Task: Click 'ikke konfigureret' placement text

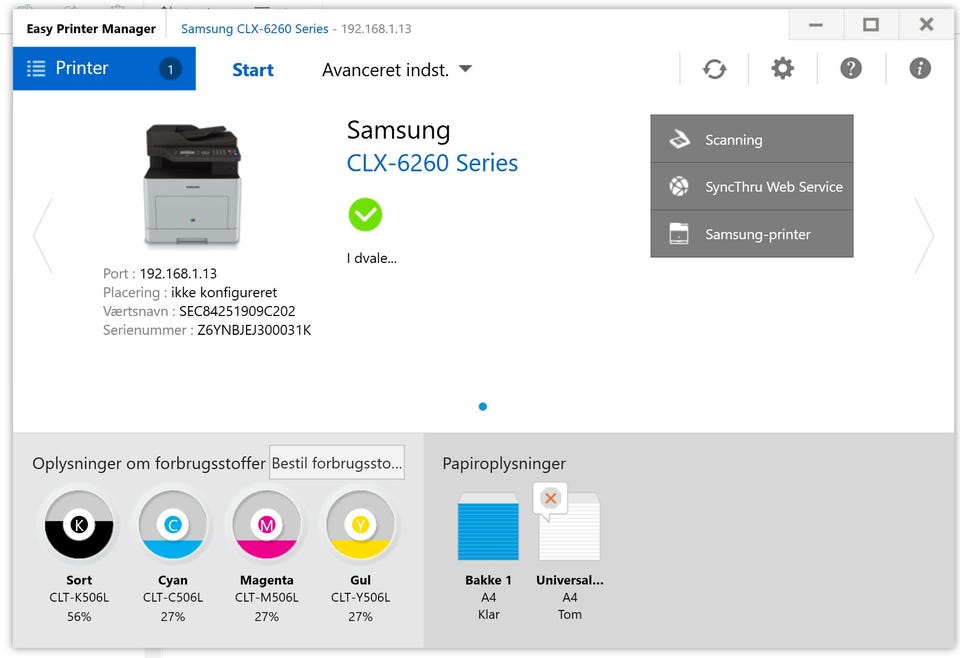Action: 224,292
